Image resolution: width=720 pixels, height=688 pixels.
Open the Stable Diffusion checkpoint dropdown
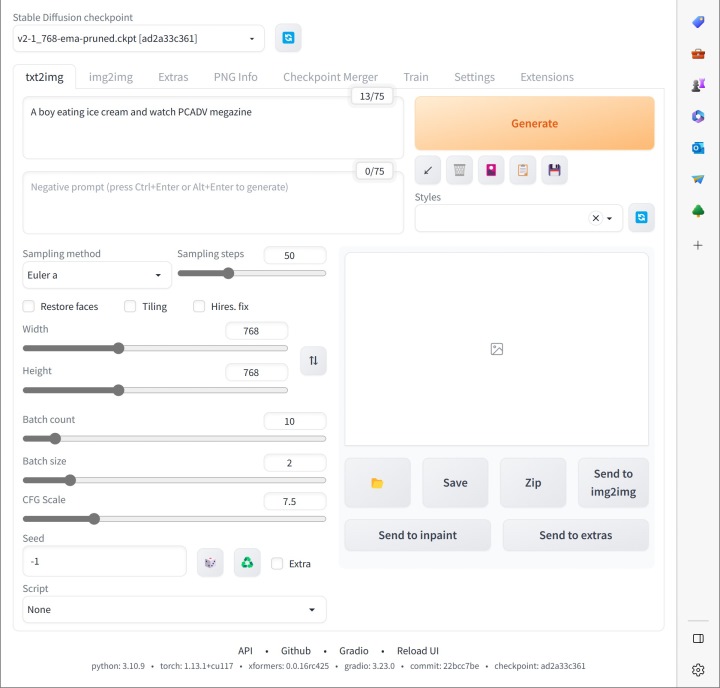(139, 39)
